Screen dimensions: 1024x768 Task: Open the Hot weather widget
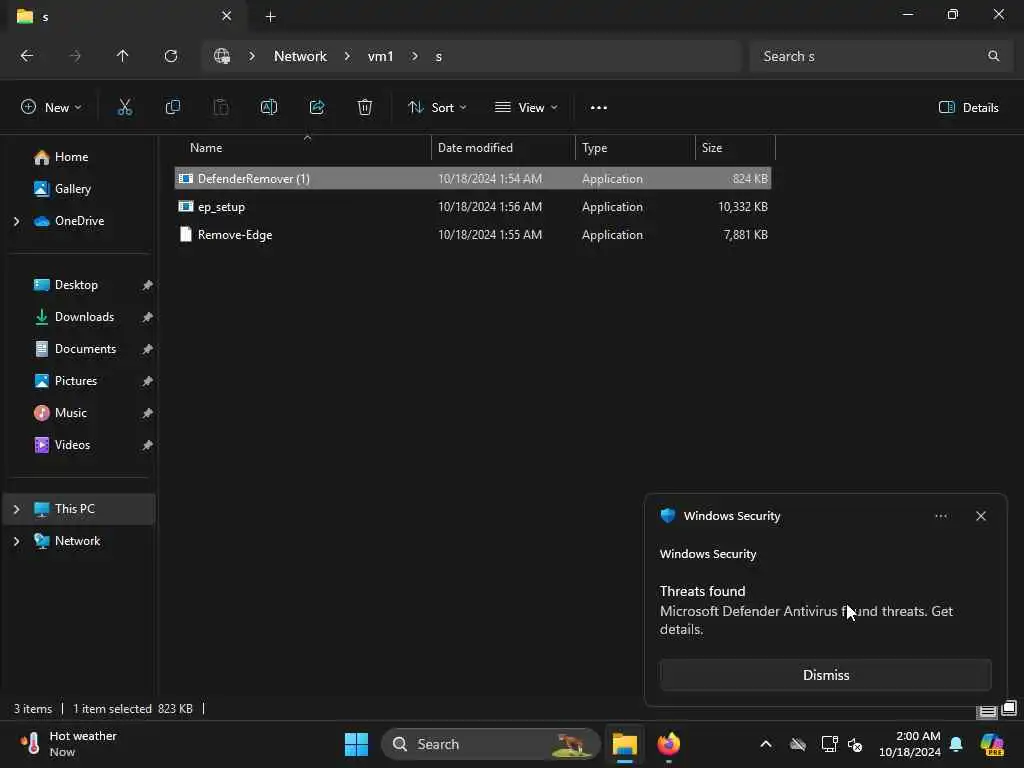(69, 744)
